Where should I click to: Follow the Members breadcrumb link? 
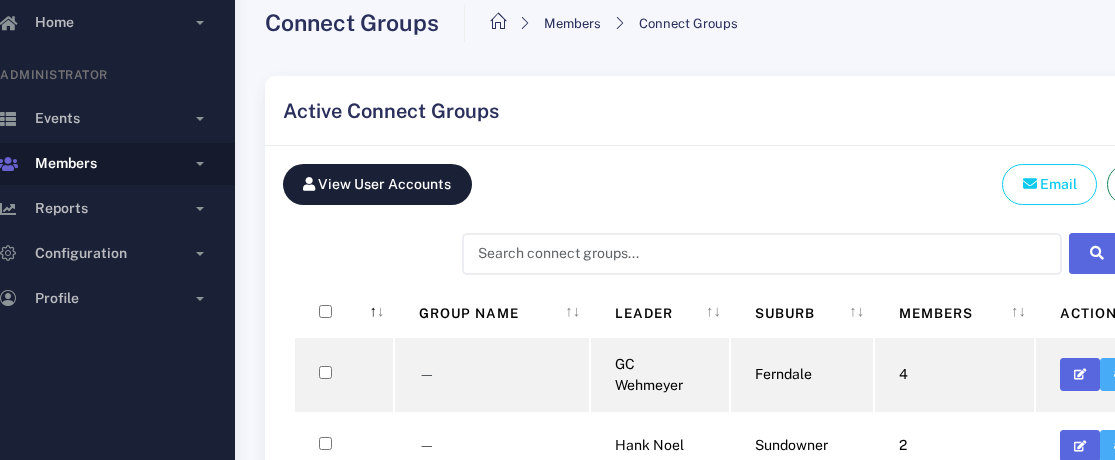(x=572, y=23)
